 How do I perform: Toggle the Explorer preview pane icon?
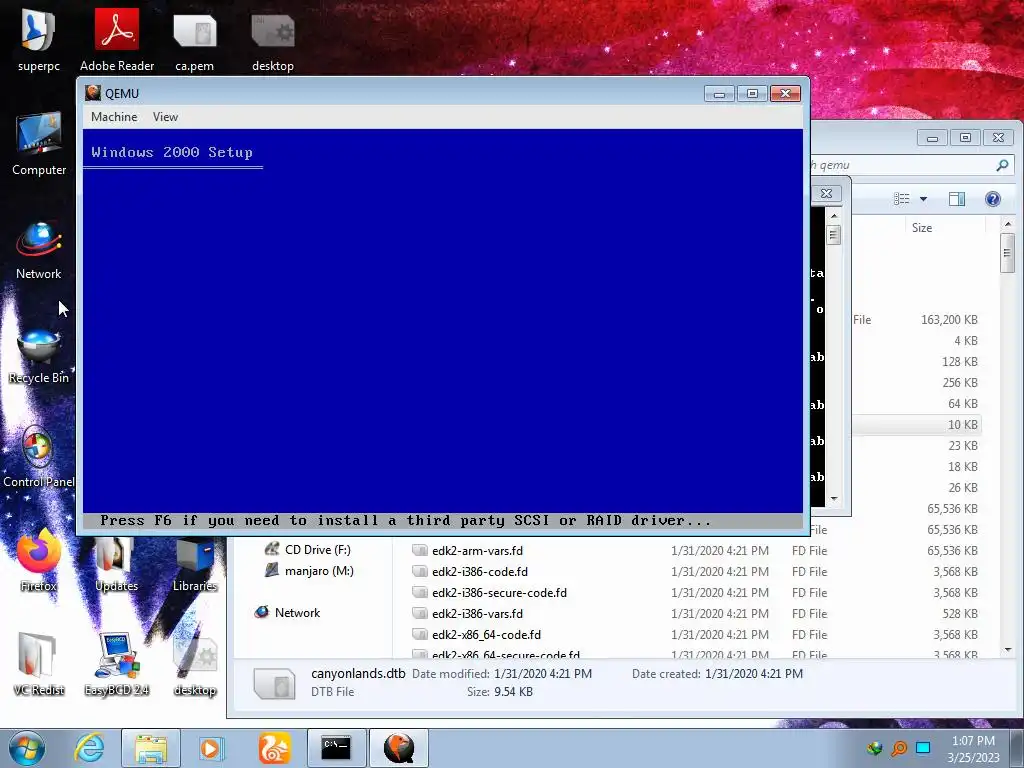coord(957,199)
